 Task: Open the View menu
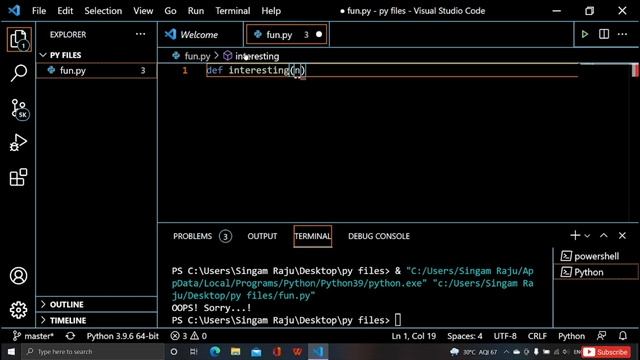pos(143,11)
